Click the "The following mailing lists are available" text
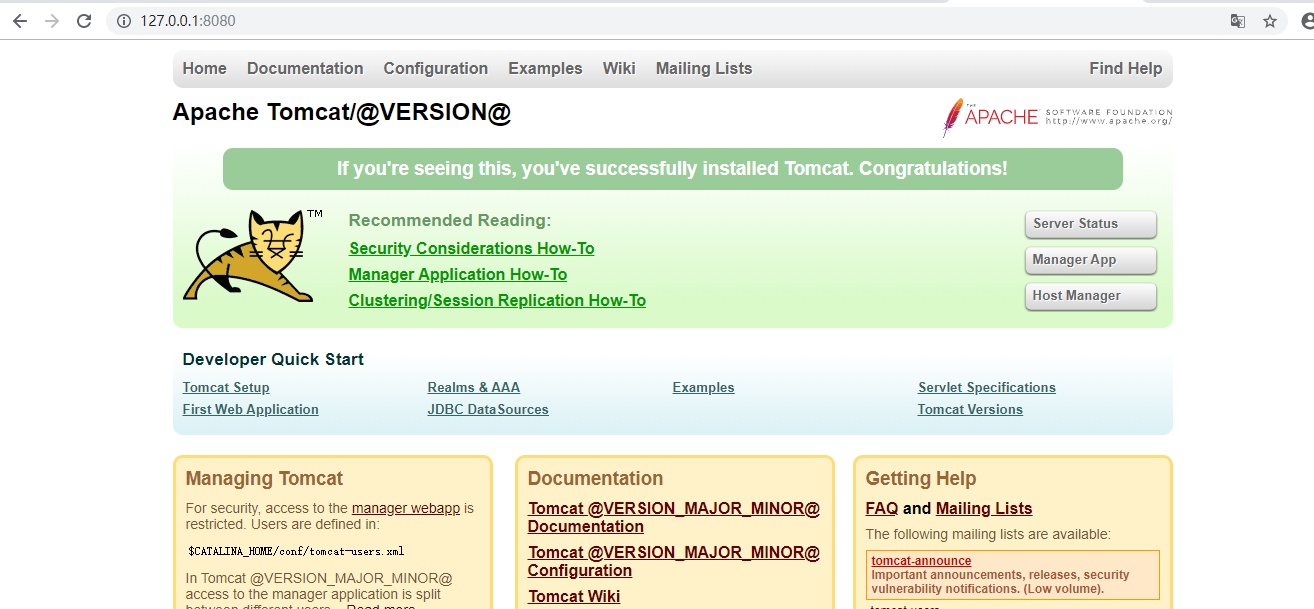The height and width of the screenshot is (609, 1314). click(x=988, y=534)
